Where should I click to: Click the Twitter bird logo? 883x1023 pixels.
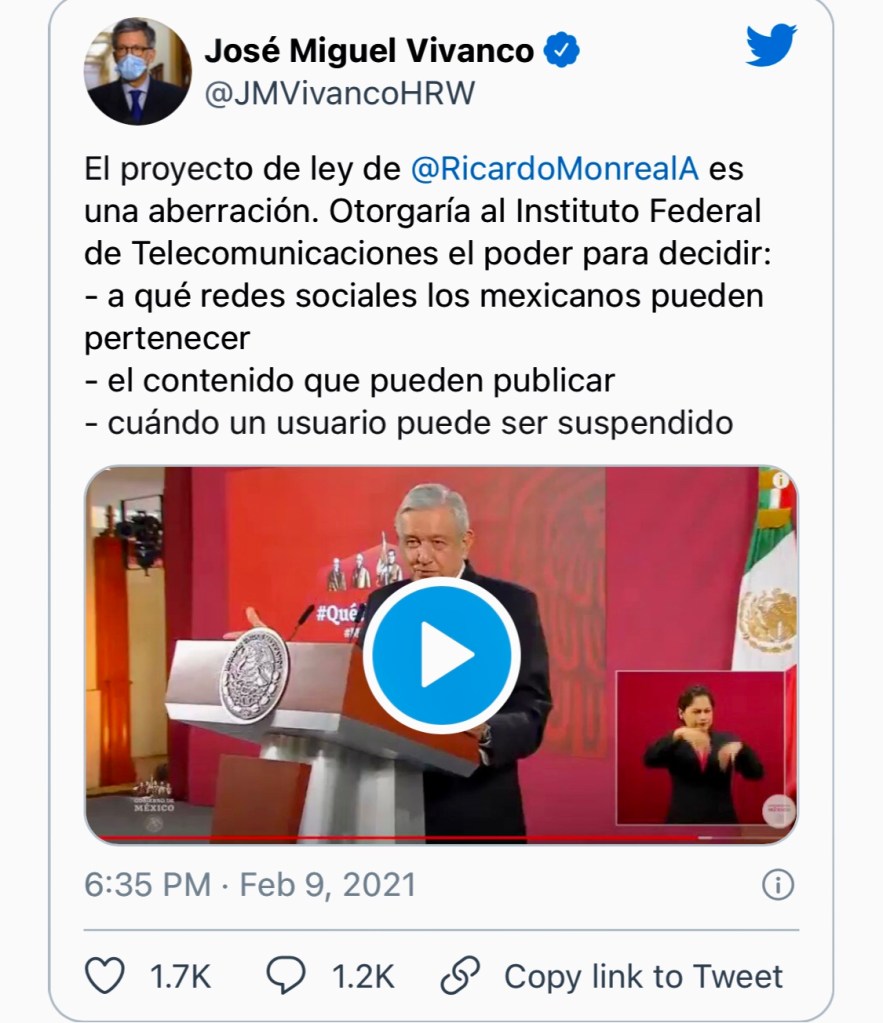[x=771, y=45]
